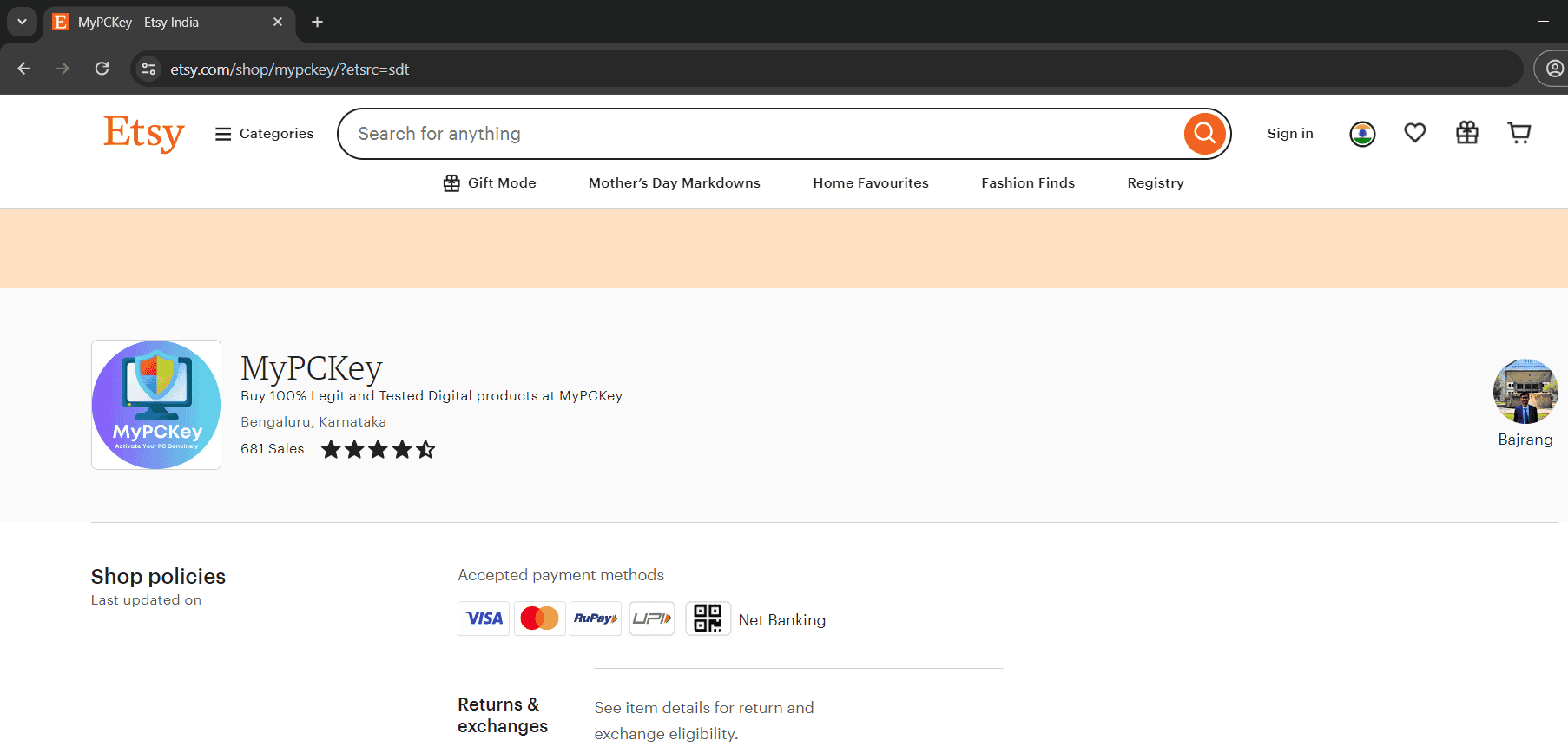Click the MyPCKey shop logo image

click(x=156, y=405)
